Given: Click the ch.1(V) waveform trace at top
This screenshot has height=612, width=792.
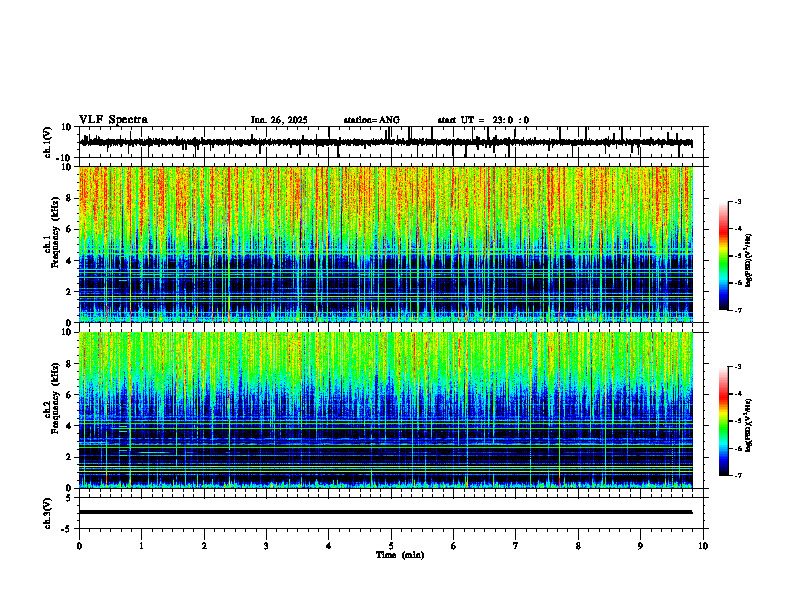Looking at the screenshot, I should pos(385,143).
